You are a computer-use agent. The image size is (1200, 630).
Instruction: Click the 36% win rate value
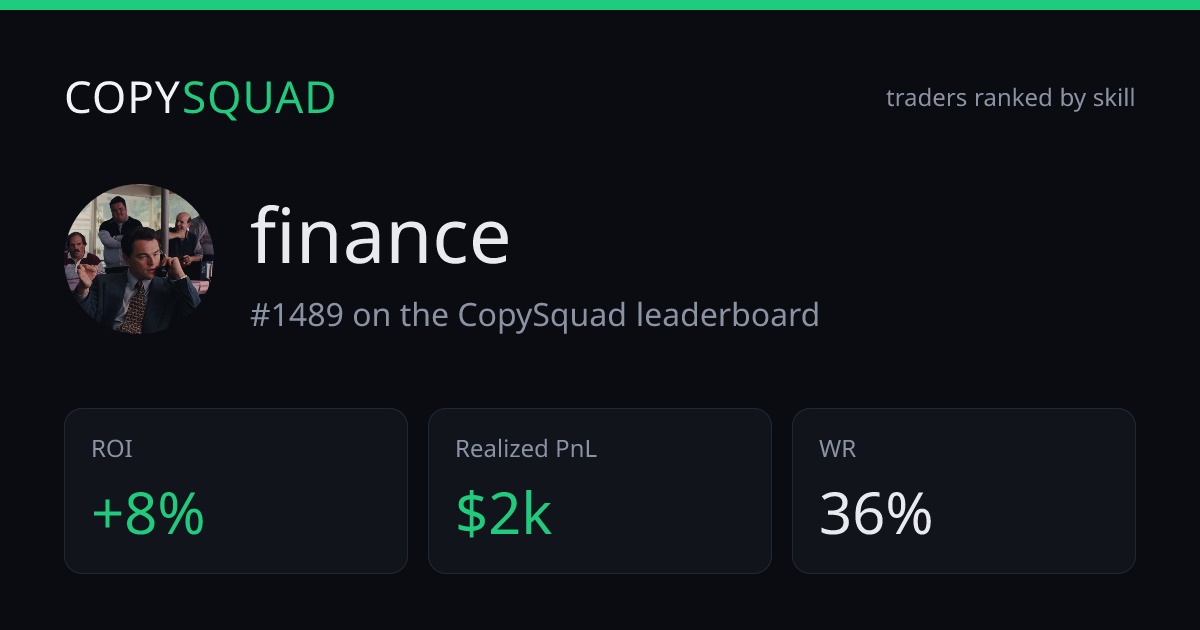click(876, 515)
